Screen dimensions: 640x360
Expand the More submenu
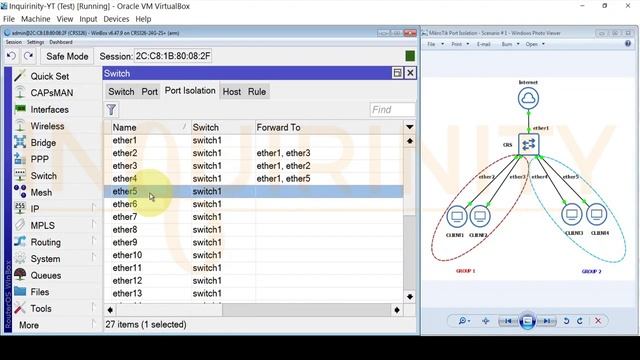tap(93, 325)
